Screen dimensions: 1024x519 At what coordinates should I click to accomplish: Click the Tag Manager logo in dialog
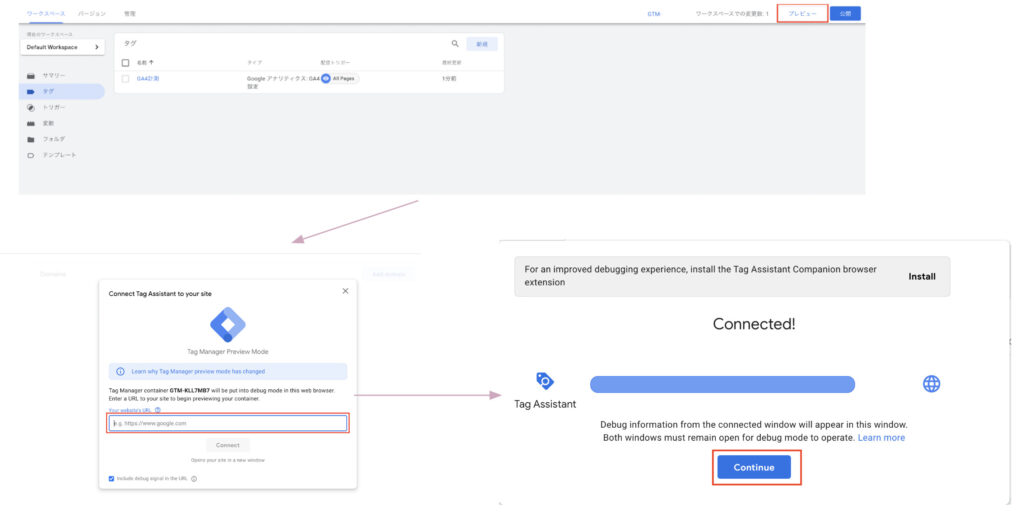click(228, 324)
